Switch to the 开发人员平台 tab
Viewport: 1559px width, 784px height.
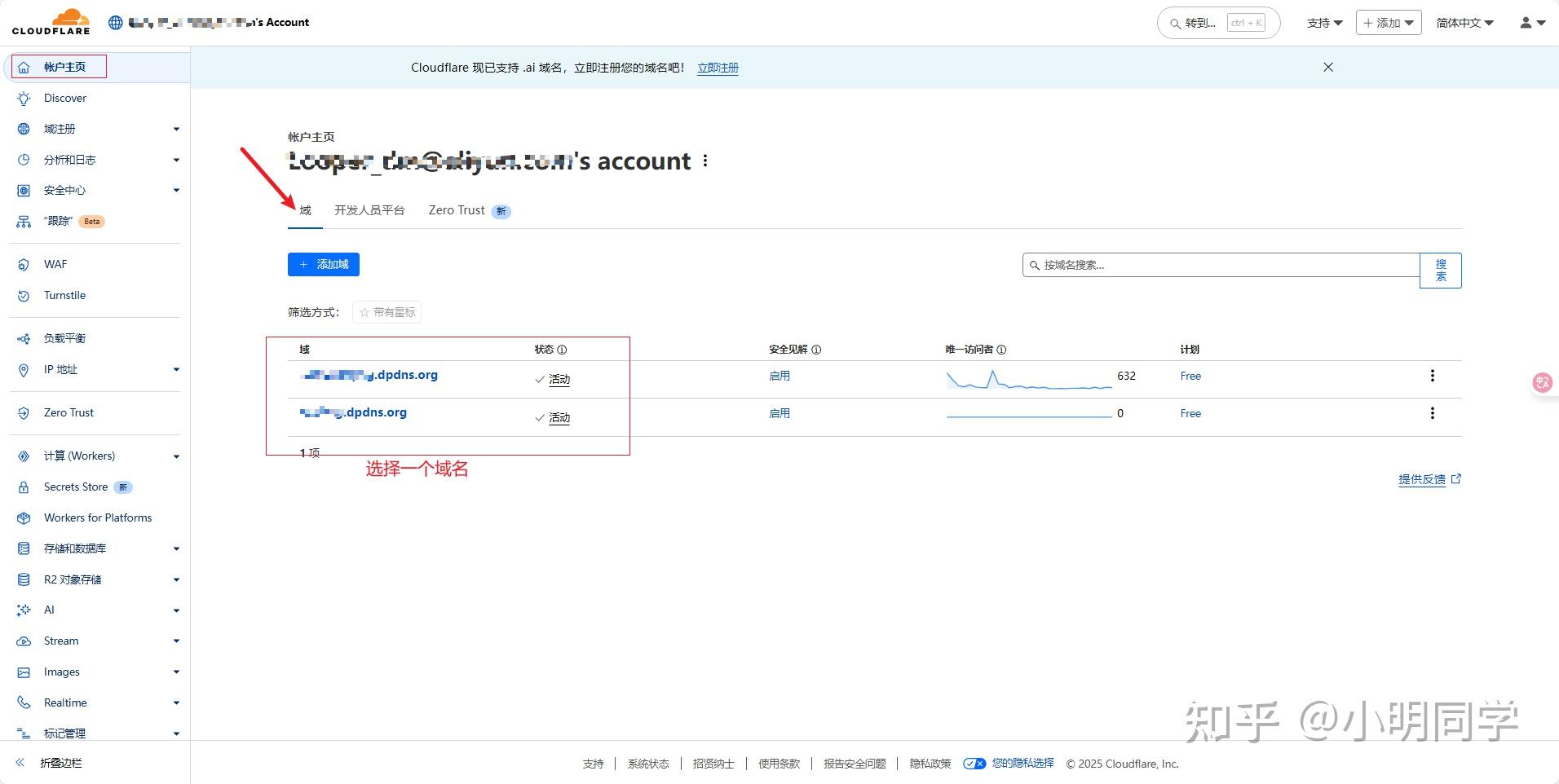click(369, 210)
